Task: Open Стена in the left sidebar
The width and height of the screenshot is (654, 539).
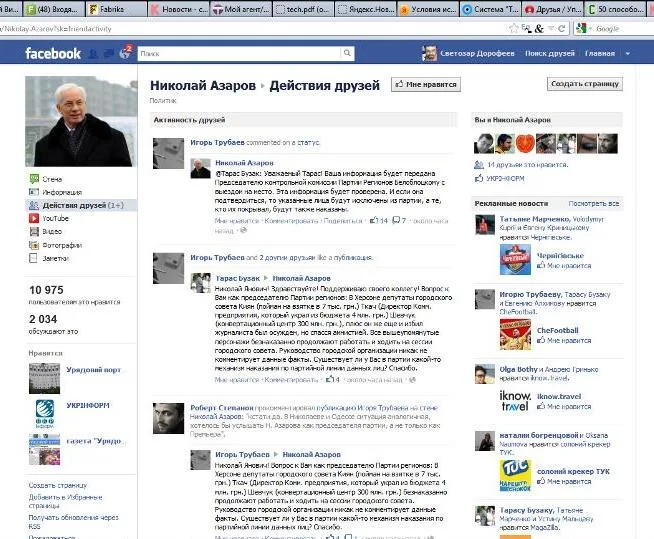Action: (x=52, y=179)
